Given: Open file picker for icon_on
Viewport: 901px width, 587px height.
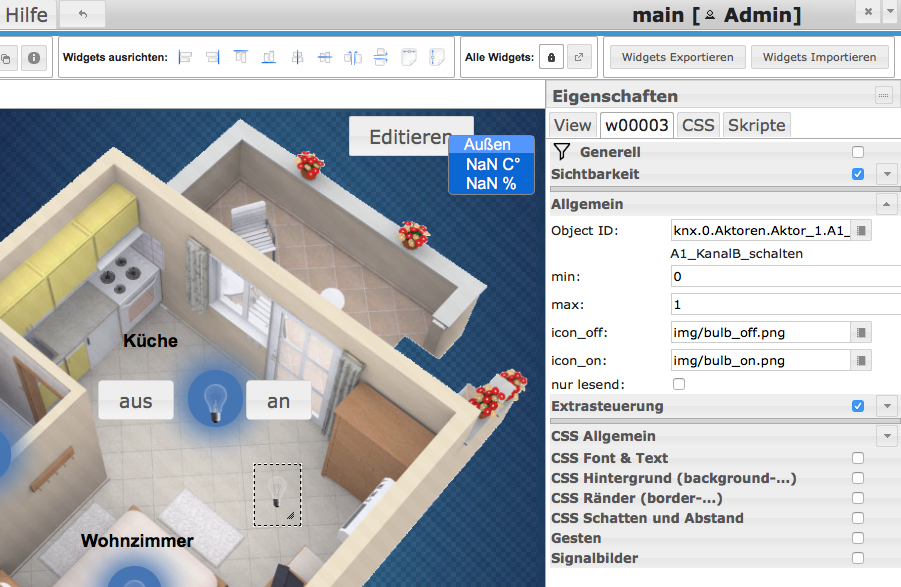Looking at the screenshot, I should (861, 360).
